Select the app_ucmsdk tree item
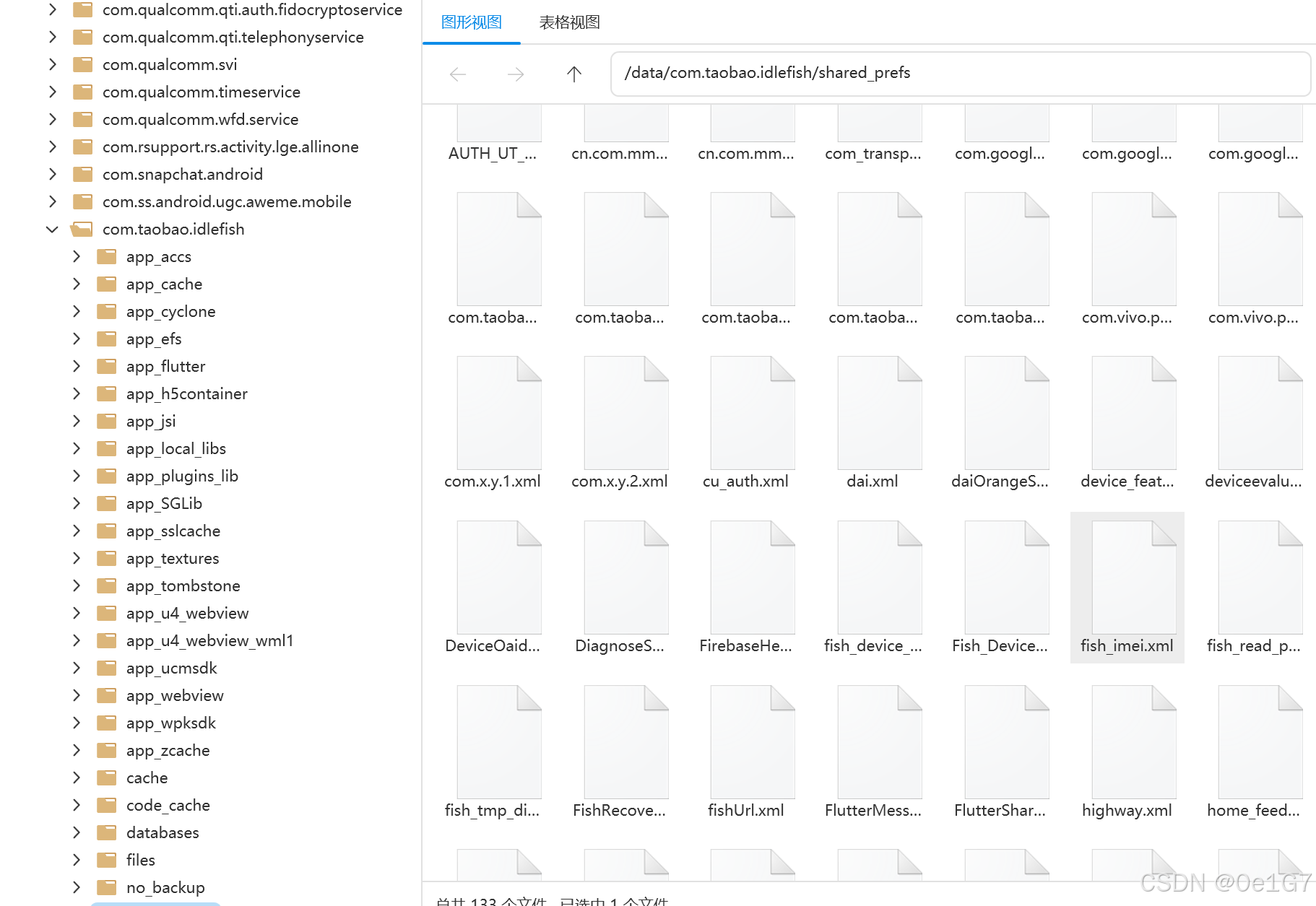This screenshot has width=1316, height=906. click(171, 668)
